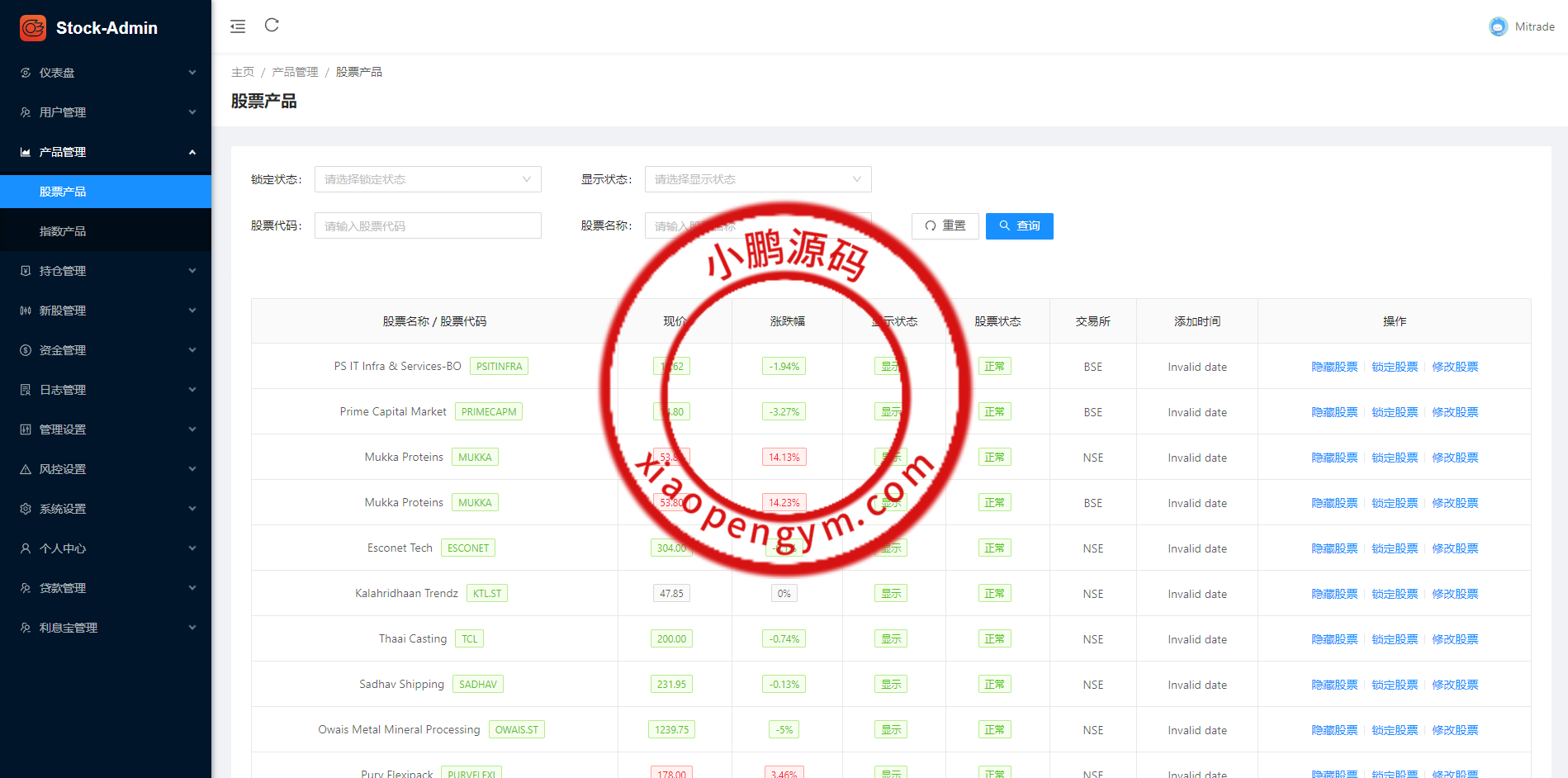Viewport: 1568px width, 778px height.
Task: Click the Mitrade user avatar
Action: (1498, 26)
